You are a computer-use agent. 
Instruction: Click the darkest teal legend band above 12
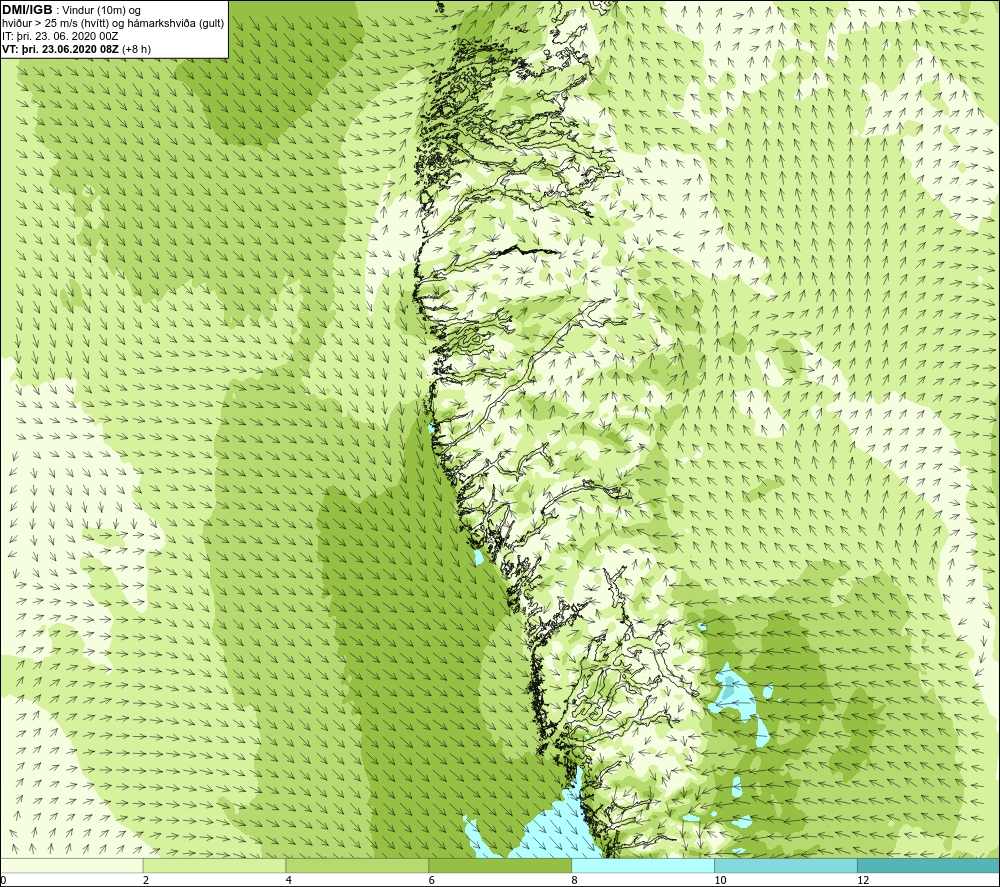point(929,866)
